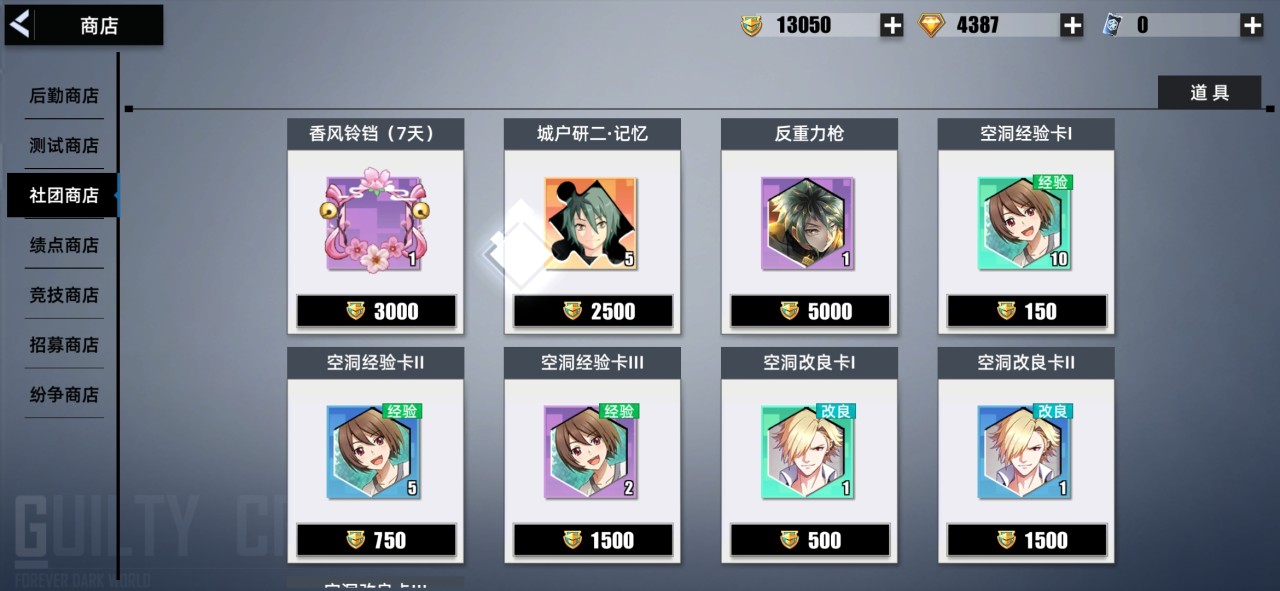Select the 空洞经验卡III purple card thumbnail
The height and width of the screenshot is (591, 1280).
click(591, 452)
